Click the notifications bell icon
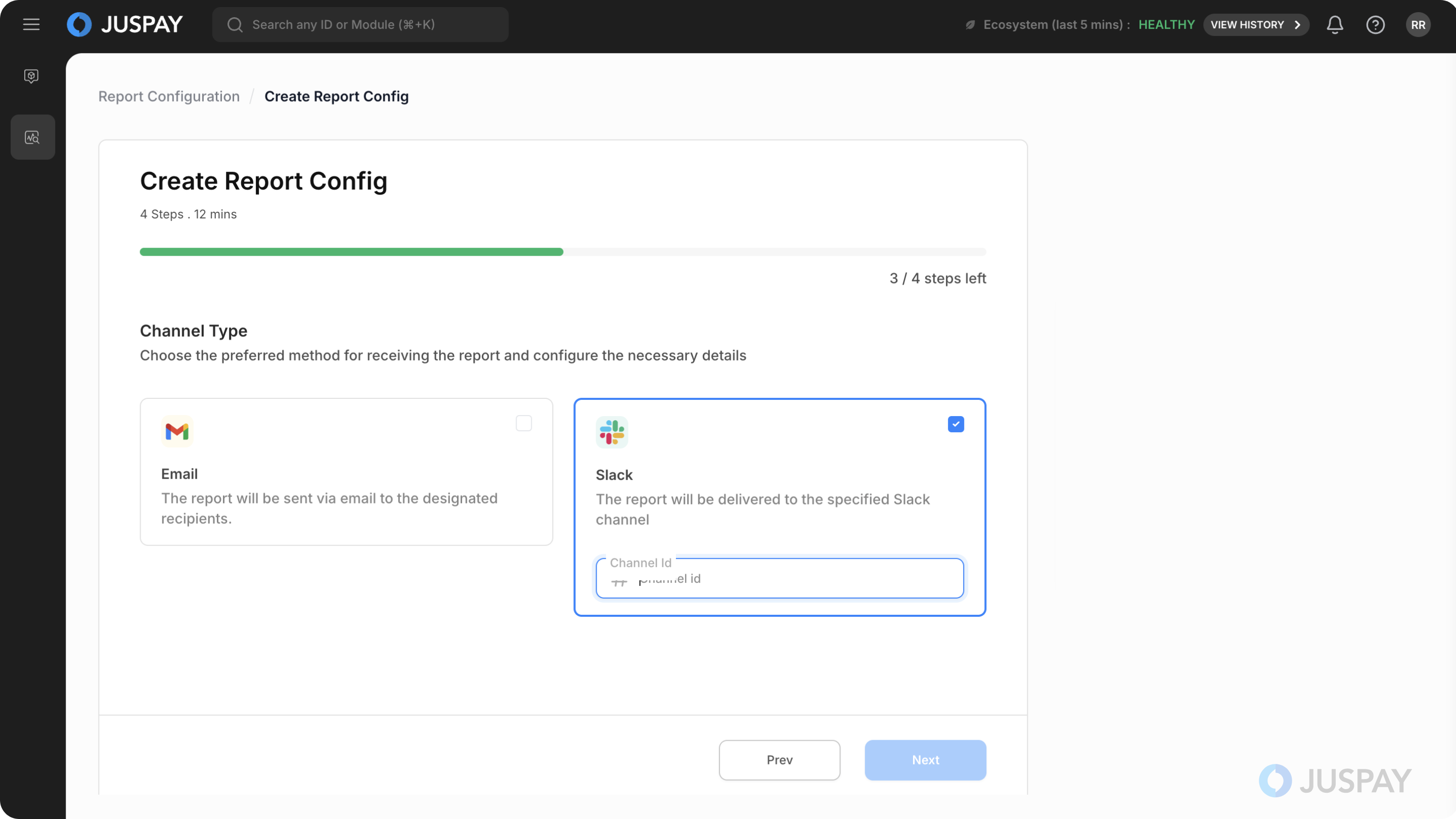1456x819 pixels. coord(1335,24)
